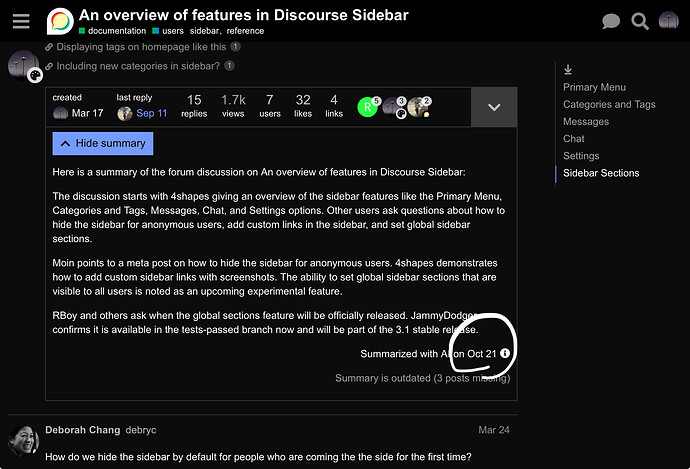Image resolution: width=690 pixels, height=469 pixels.
Task: Click the '1.7k views' stat
Action: click(x=233, y=106)
